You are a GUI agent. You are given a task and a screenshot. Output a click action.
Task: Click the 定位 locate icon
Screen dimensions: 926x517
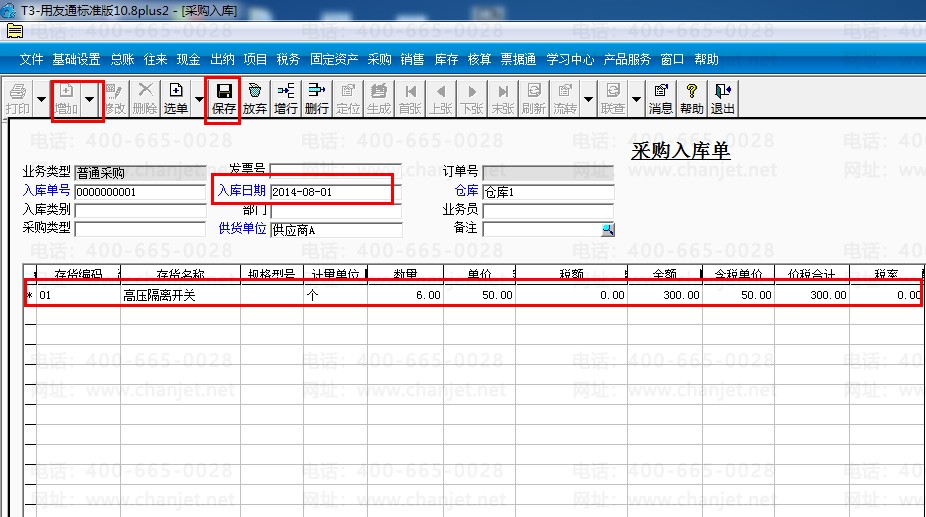[348, 98]
